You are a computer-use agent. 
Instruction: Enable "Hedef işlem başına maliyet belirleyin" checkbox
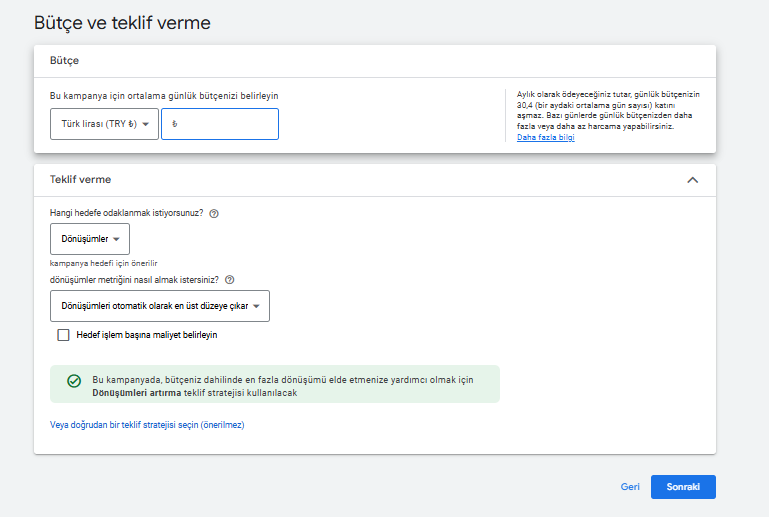(x=63, y=335)
